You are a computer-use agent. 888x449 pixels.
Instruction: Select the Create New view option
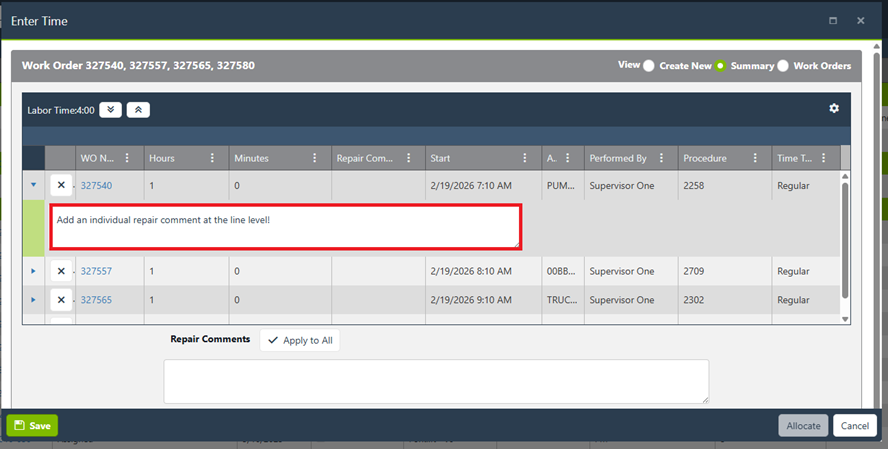click(x=649, y=66)
